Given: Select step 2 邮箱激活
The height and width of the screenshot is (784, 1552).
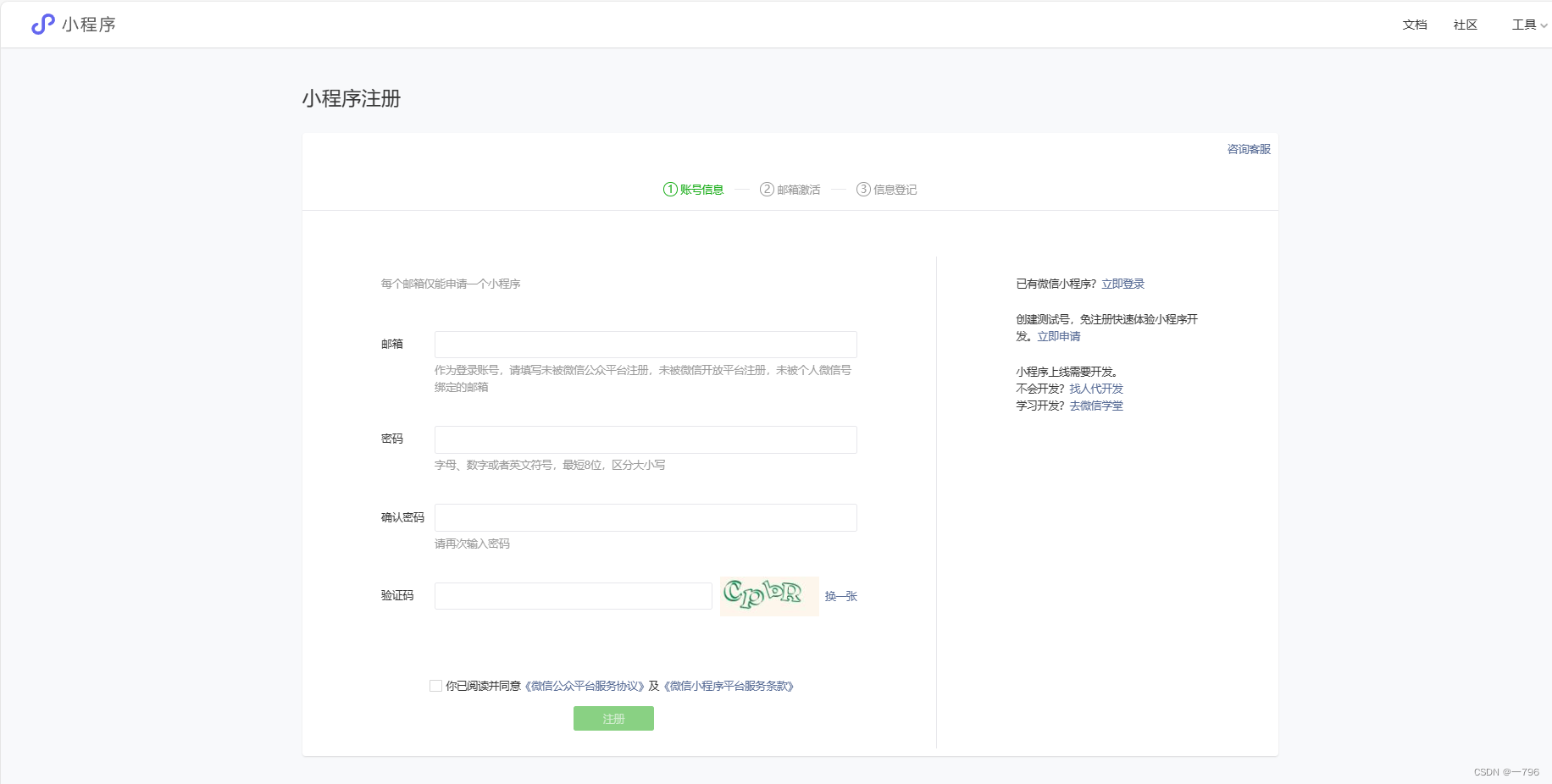Looking at the screenshot, I should (790, 190).
